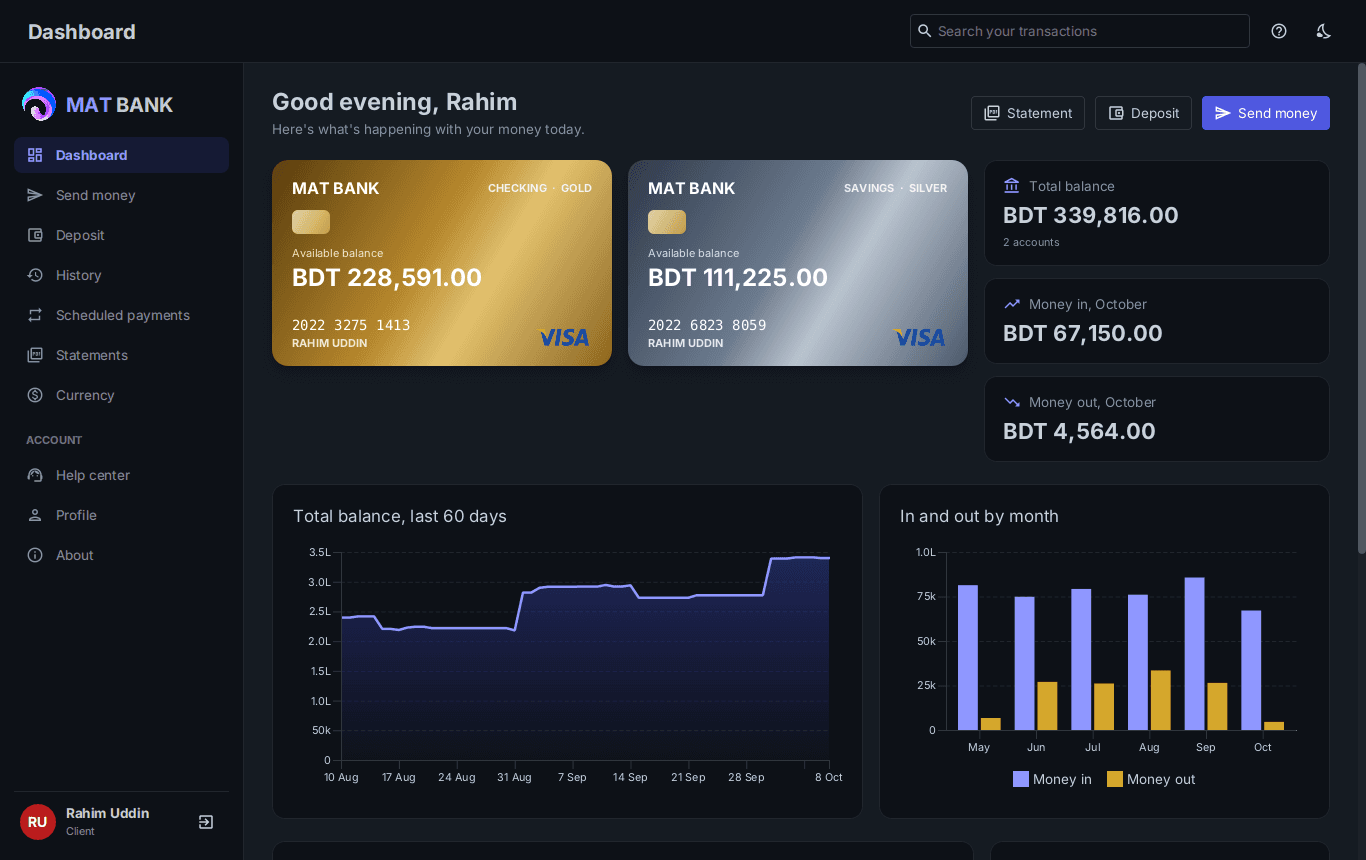Click the Deposit wallet icon in sidebar
This screenshot has width=1366, height=860.
(x=35, y=235)
